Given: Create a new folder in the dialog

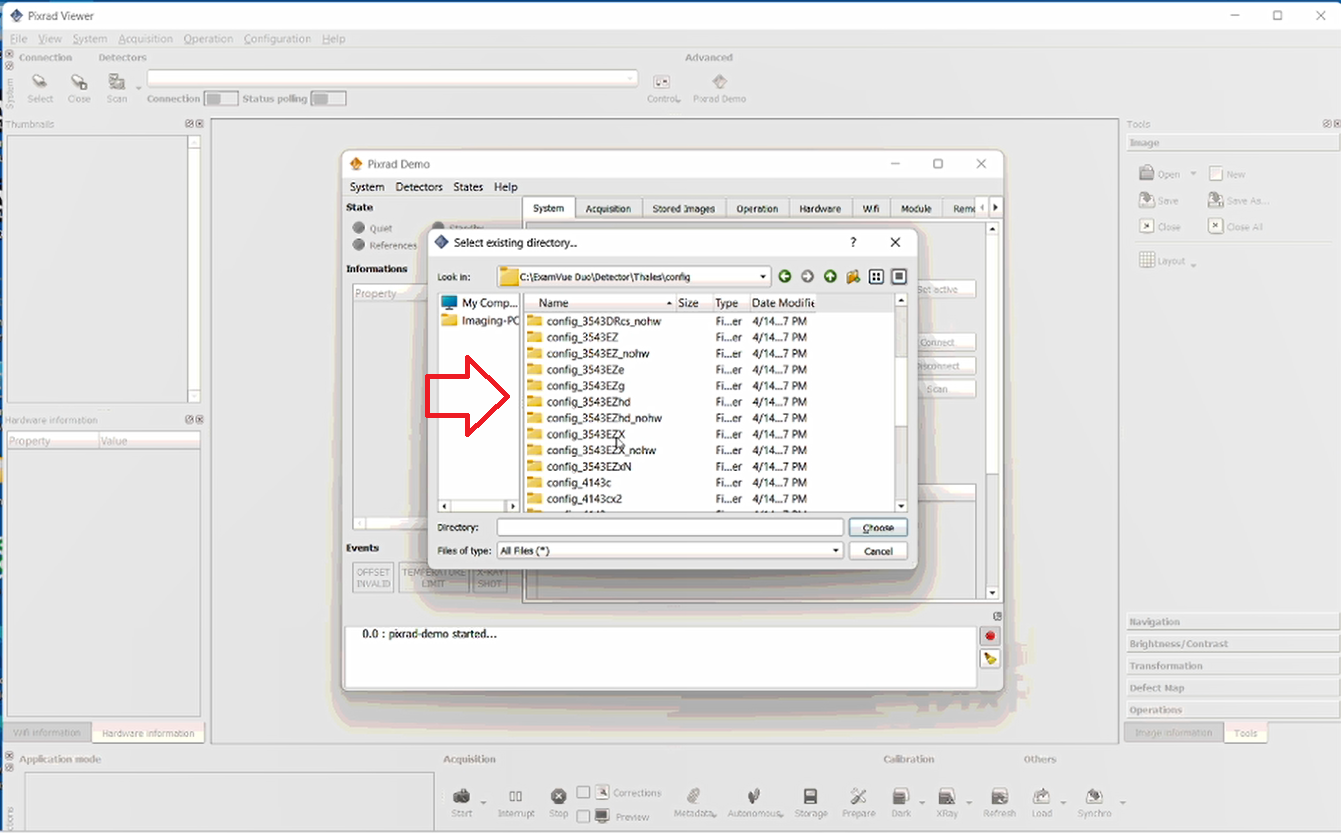Looking at the screenshot, I should pyautogui.click(x=853, y=277).
